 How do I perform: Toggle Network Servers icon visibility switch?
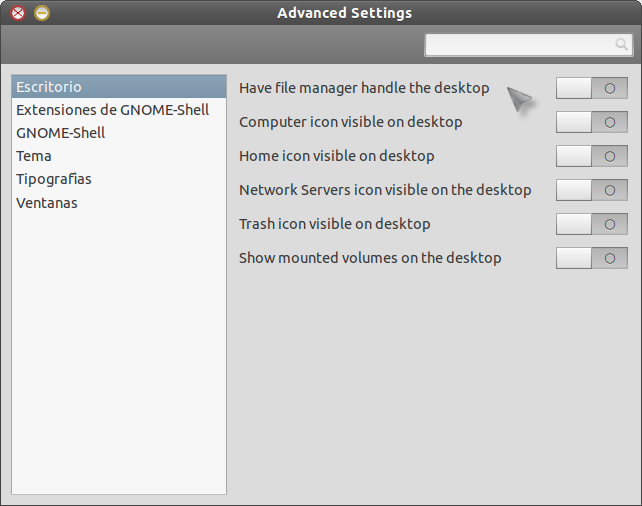[591, 190]
